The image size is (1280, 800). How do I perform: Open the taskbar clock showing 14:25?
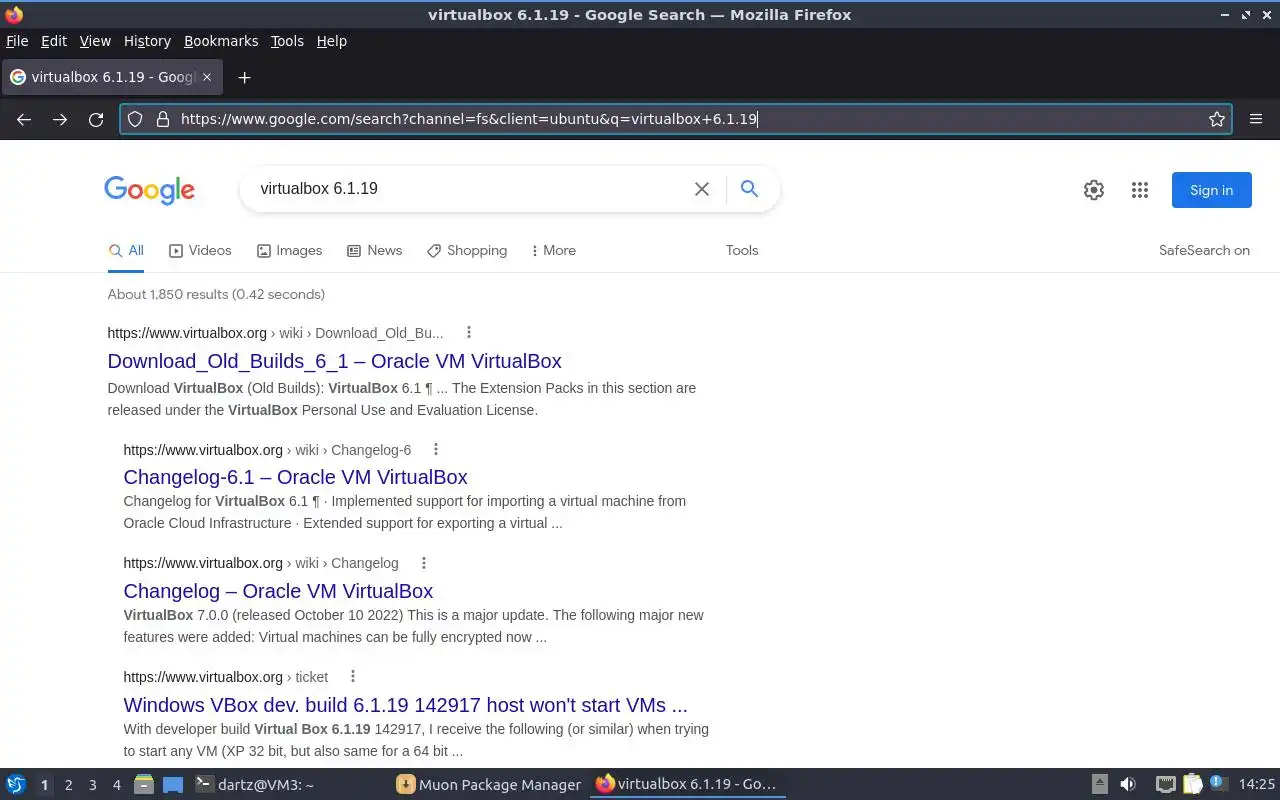(x=1257, y=785)
